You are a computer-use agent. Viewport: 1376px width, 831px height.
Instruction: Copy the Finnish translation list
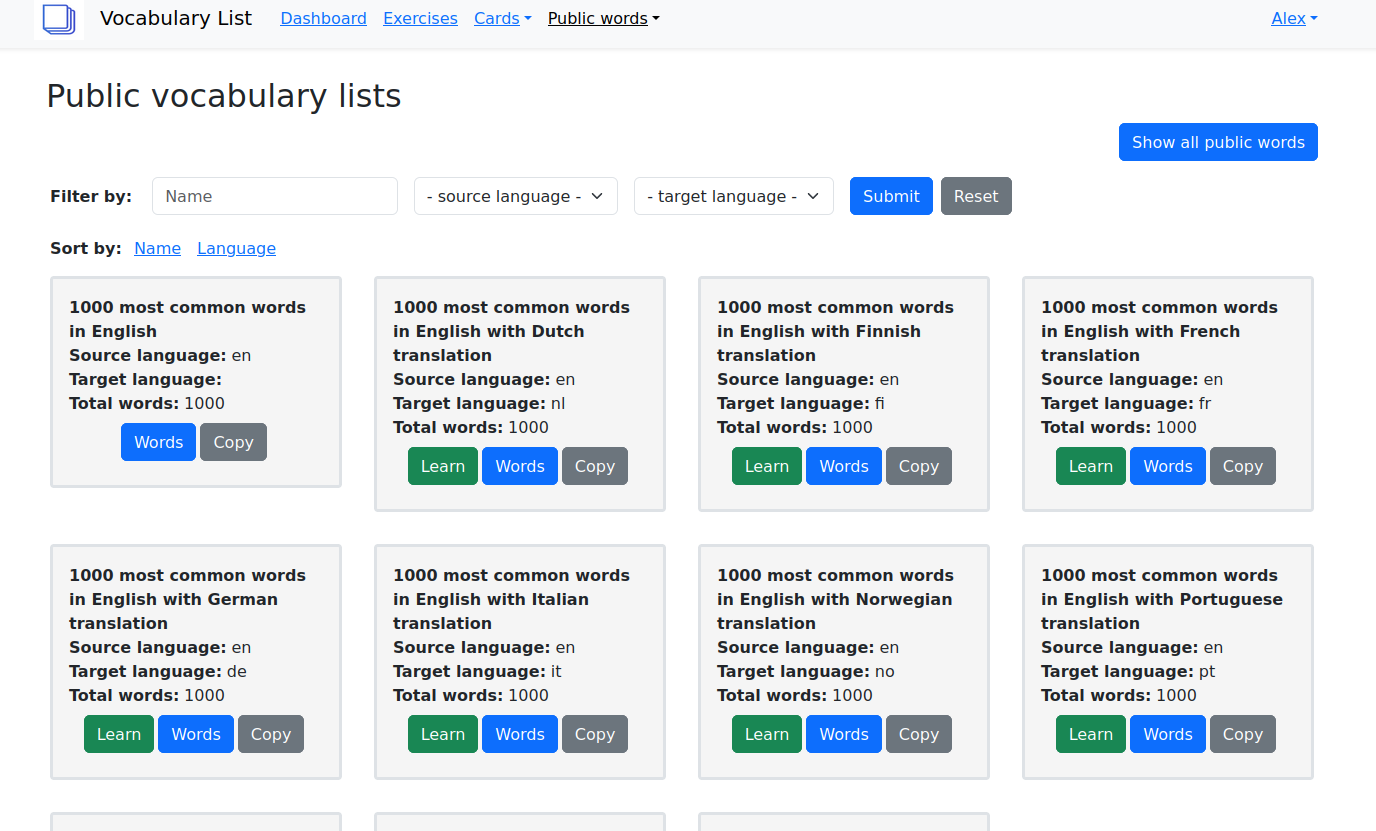(918, 466)
